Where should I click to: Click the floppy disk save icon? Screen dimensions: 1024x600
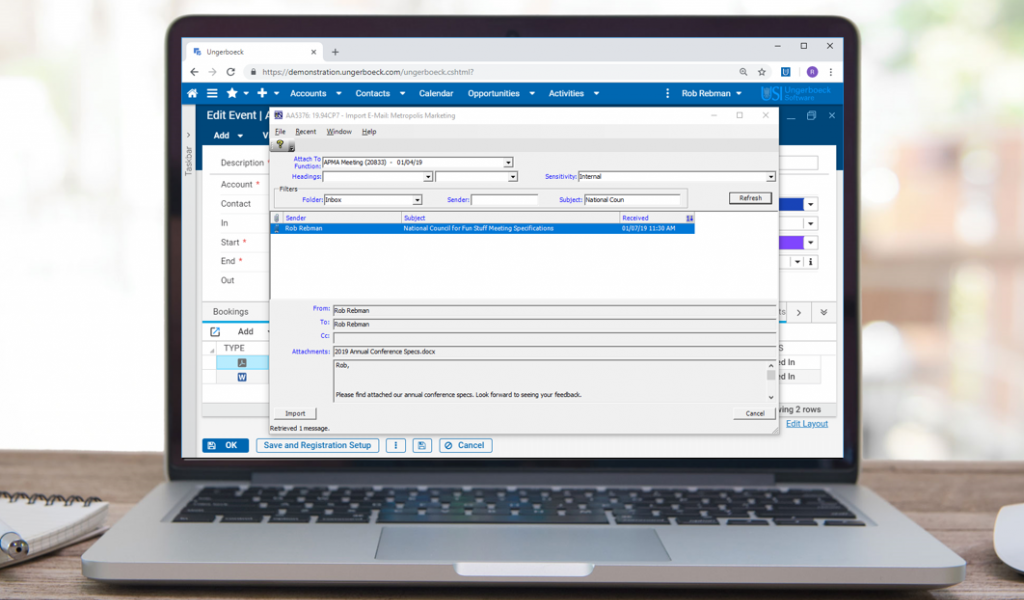(x=422, y=445)
